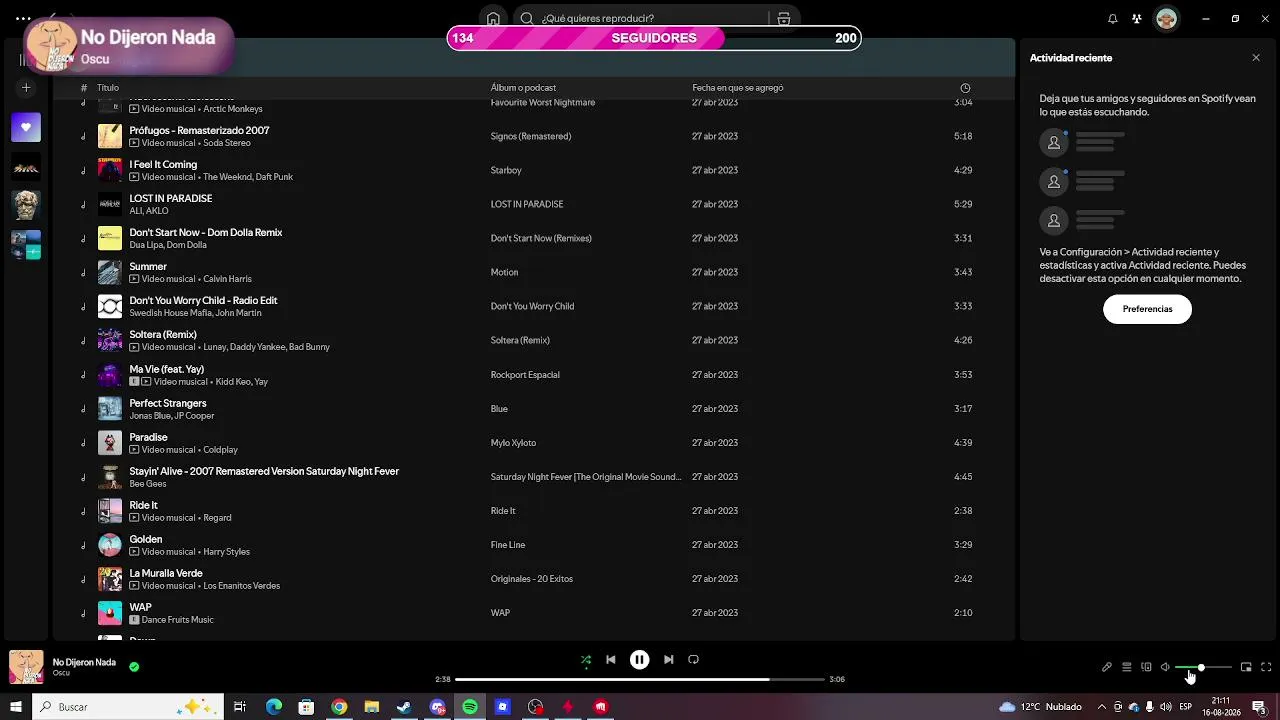
Task: Open artist link Soda Stereo
Action: (x=227, y=143)
